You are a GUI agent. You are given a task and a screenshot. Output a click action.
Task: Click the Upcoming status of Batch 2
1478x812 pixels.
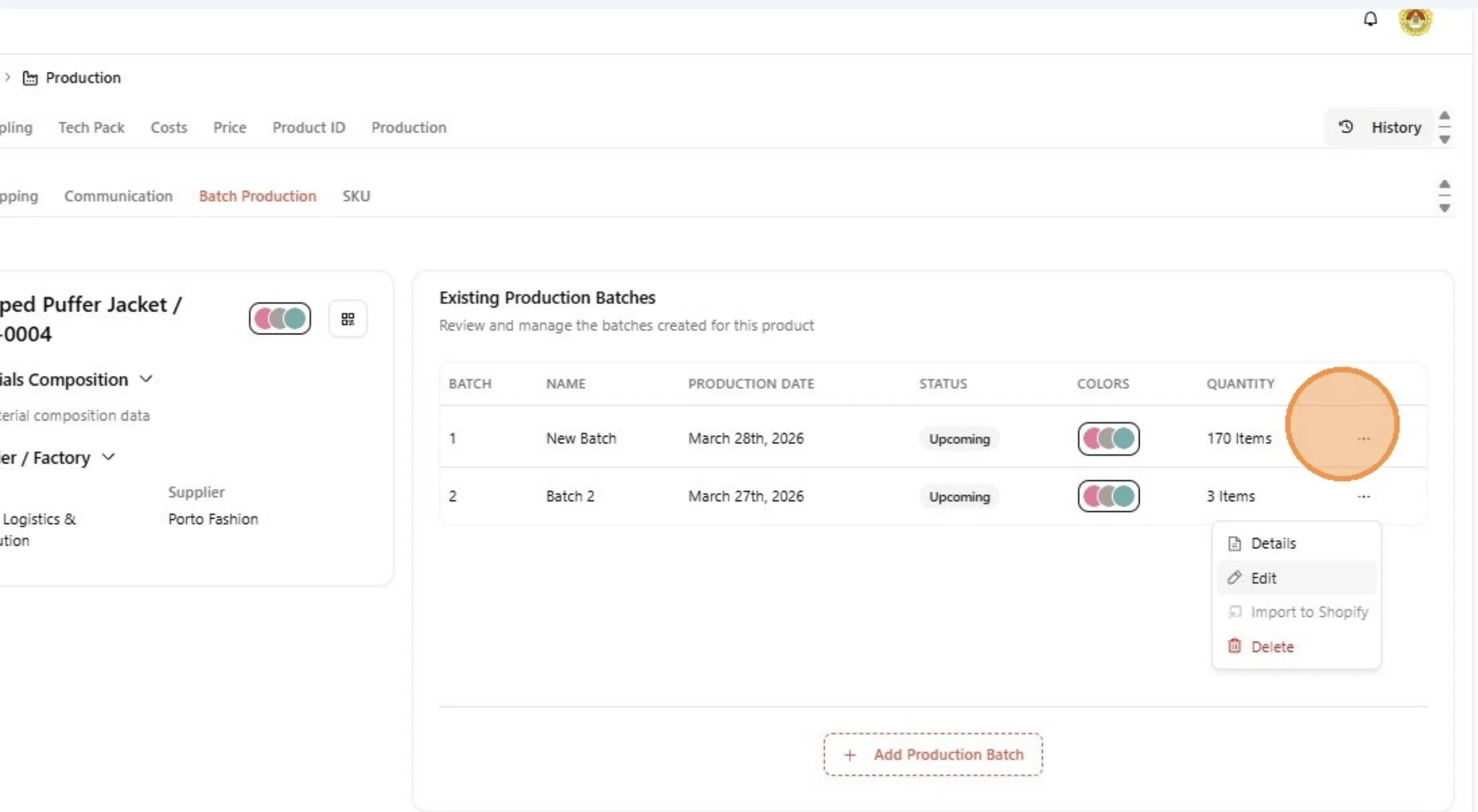click(959, 497)
